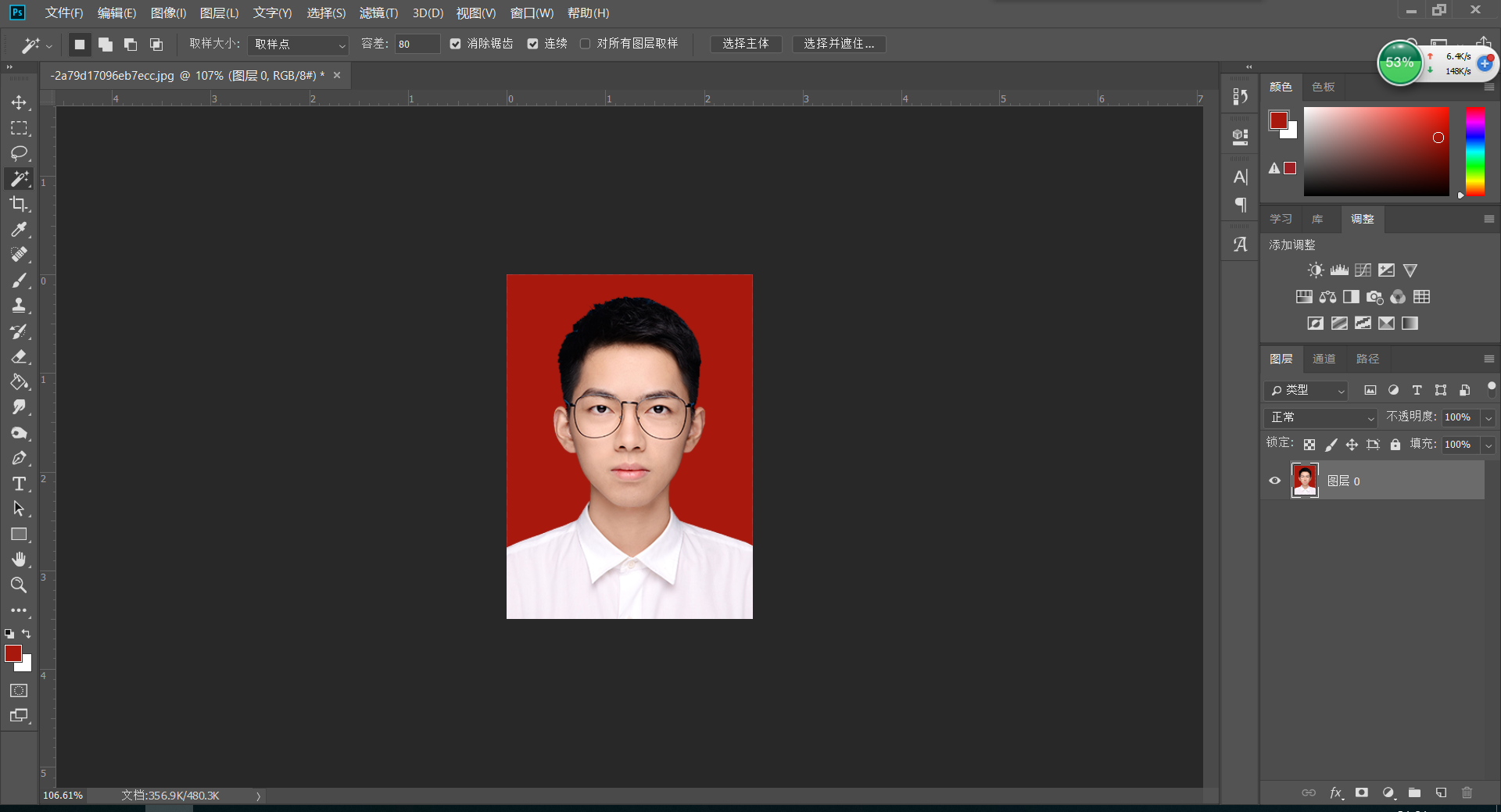Open the blend mode 正常 dropdown
The width and height of the screenshot is (1501, 812).
1320,417
